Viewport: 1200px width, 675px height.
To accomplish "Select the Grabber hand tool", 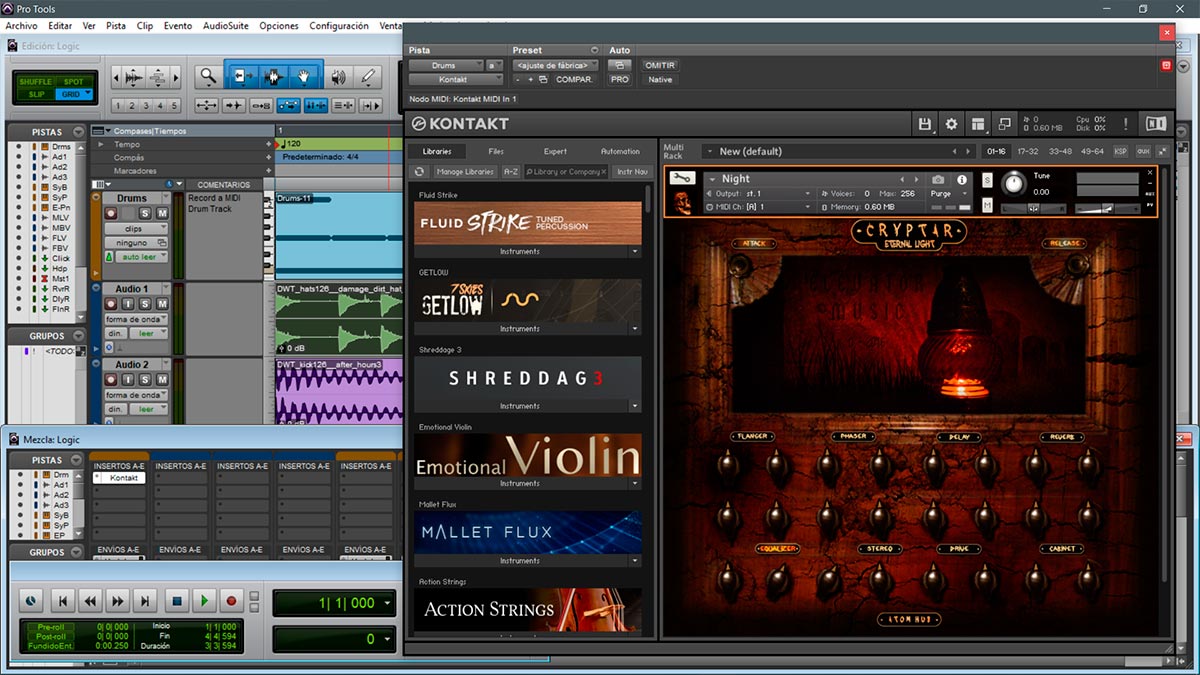I will tap(304, 76).
